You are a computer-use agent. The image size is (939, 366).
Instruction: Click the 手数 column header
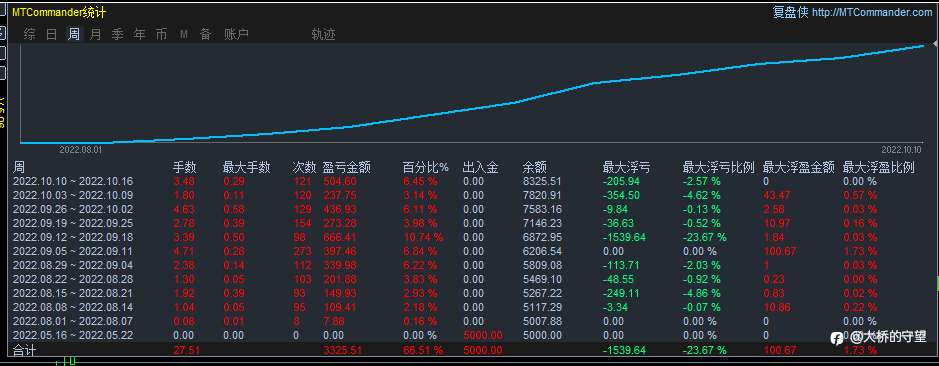click(x=184, y=168)
